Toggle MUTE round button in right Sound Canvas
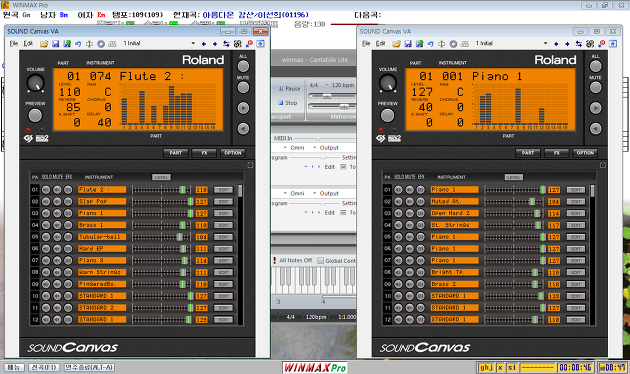630x374 pixels. point(595,88)
